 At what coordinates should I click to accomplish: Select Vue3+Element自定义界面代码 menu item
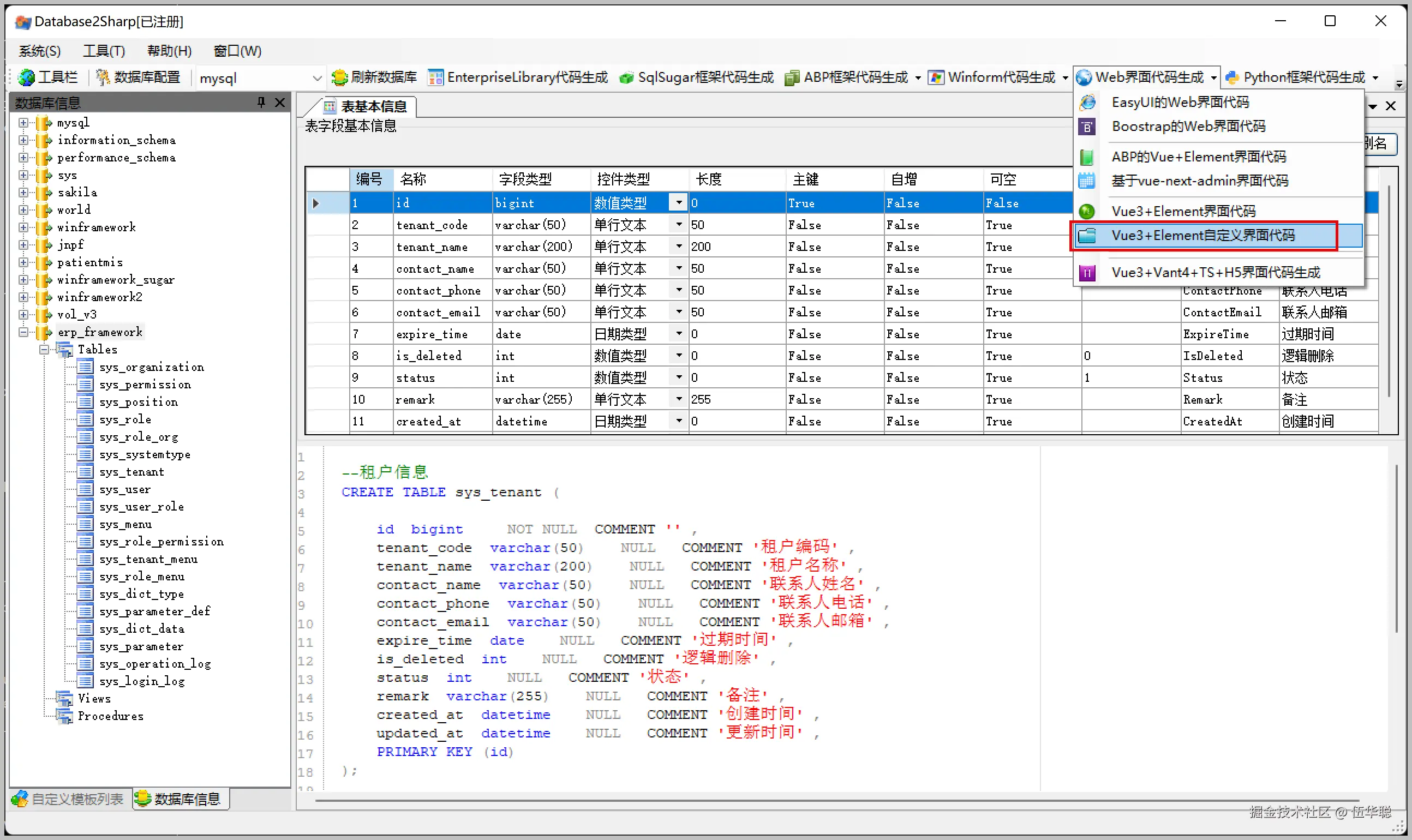click(1202, 236)
